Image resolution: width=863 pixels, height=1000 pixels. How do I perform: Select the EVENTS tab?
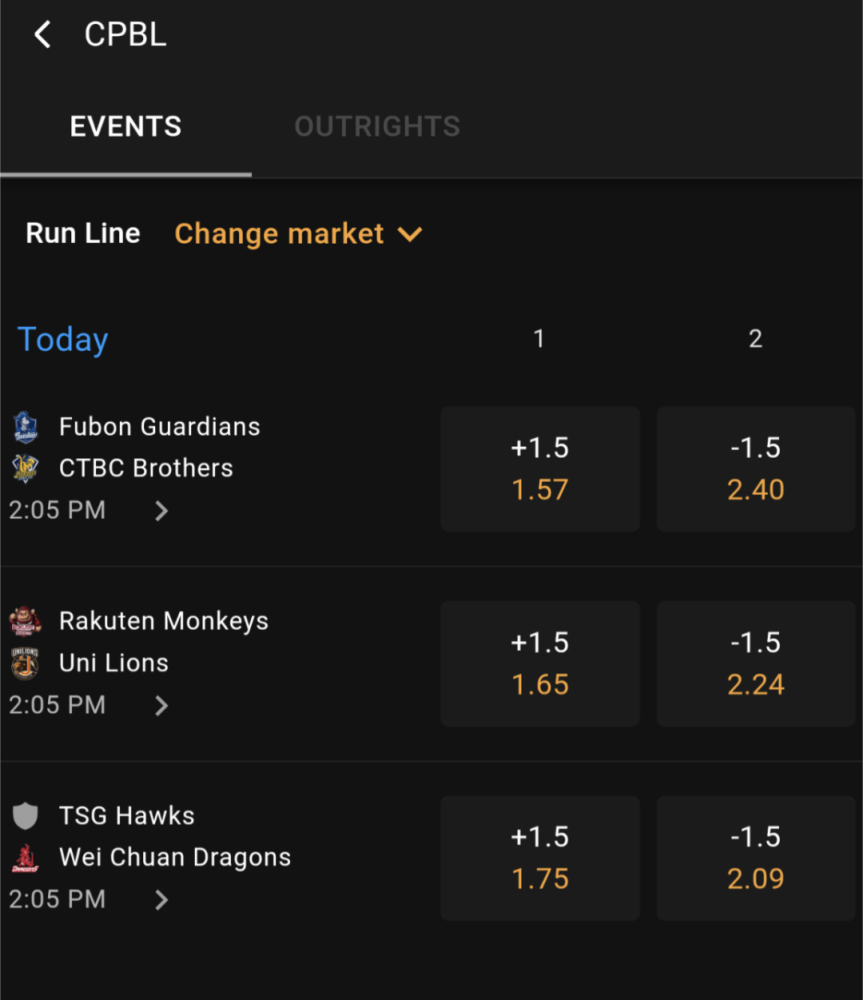tap(126, 126)
